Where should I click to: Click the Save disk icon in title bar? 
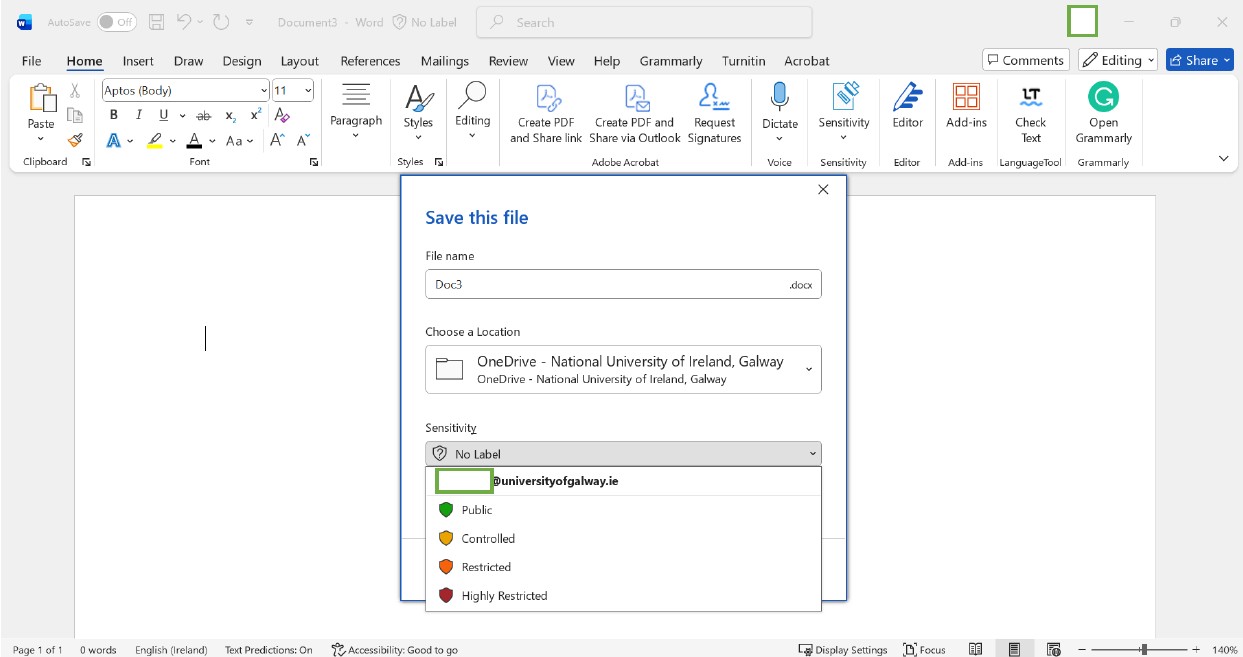point(156,22)
